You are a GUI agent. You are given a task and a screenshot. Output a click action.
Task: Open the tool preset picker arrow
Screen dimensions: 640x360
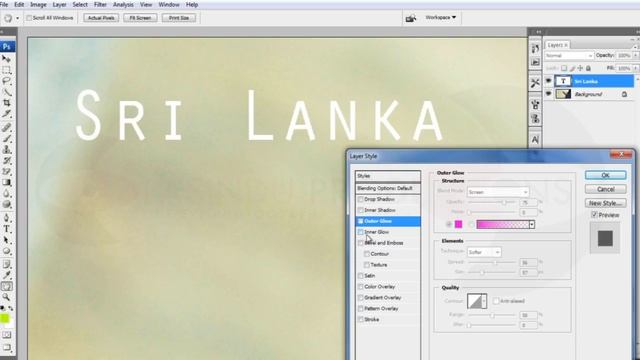17,18
